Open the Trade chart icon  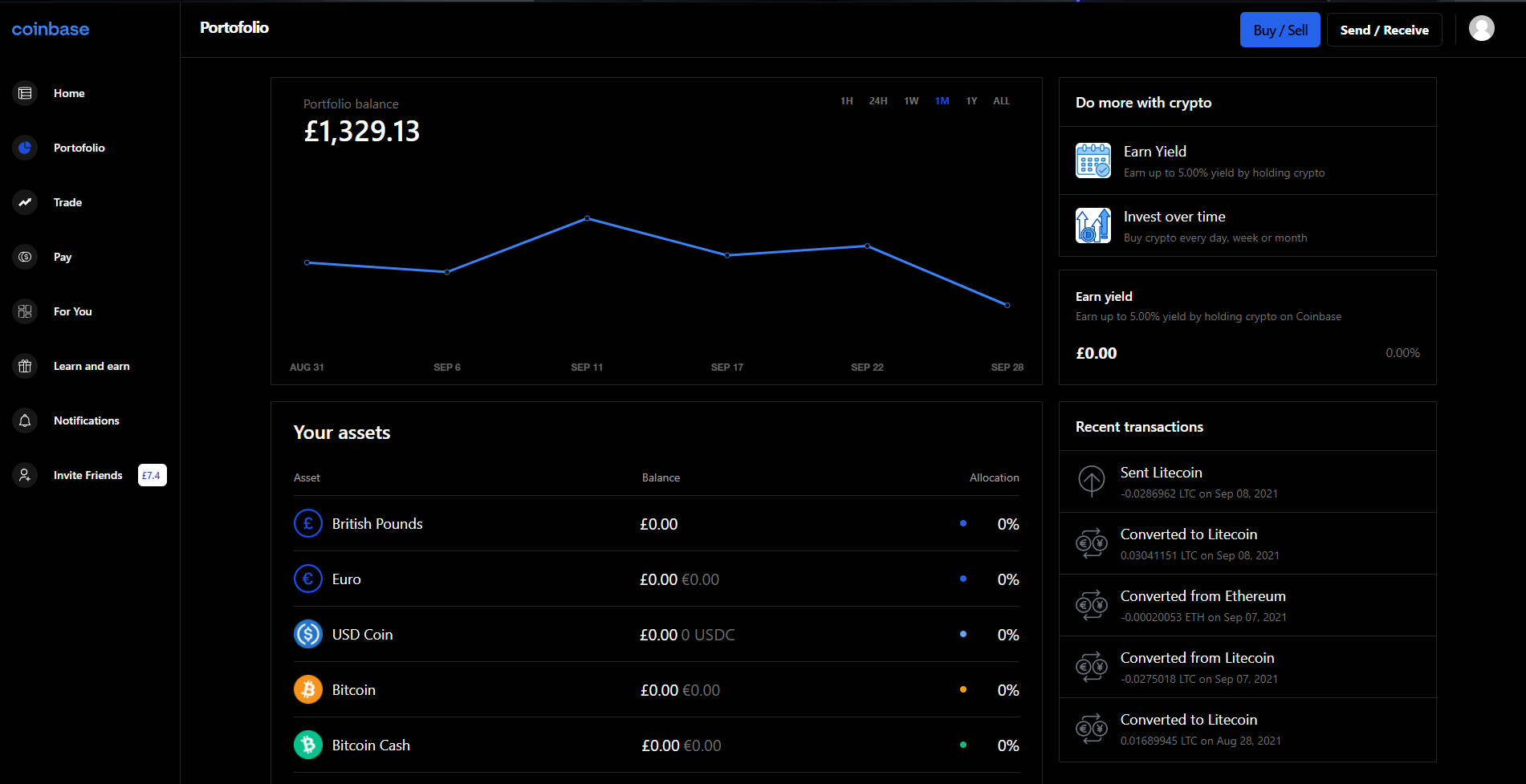tap(25, 202)
